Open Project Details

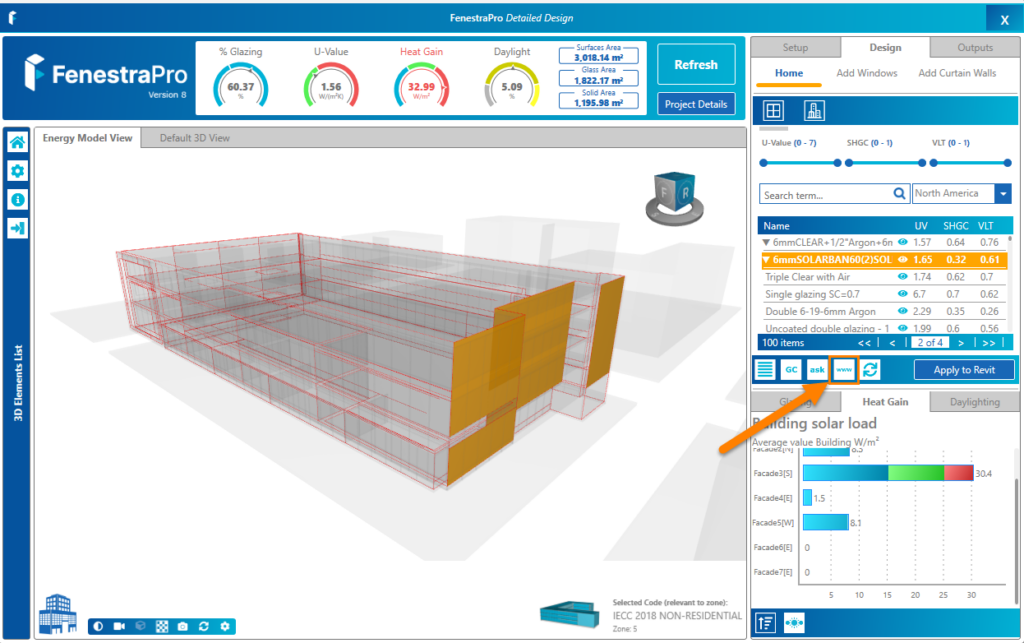[696, 104]
